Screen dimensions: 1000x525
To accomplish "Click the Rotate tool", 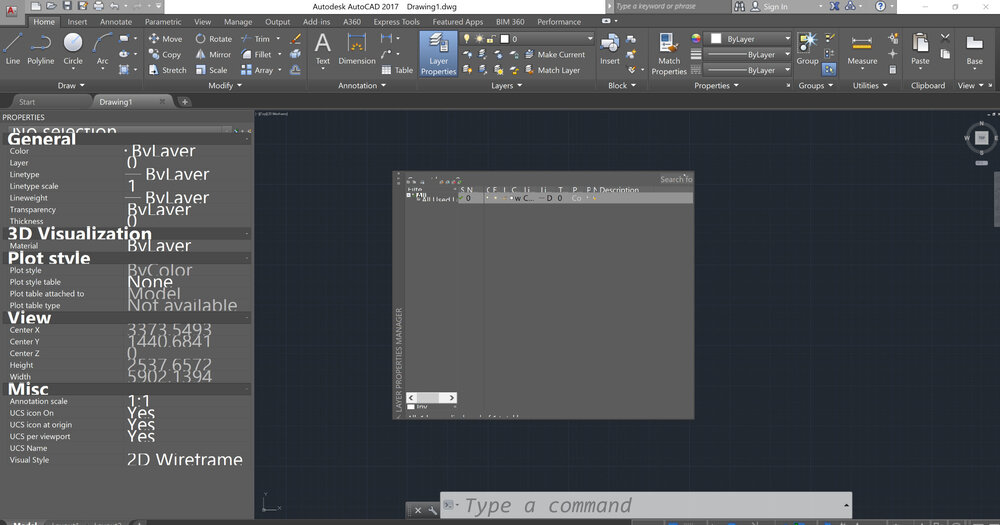I will pyautogui.click(x=214, y=39).
